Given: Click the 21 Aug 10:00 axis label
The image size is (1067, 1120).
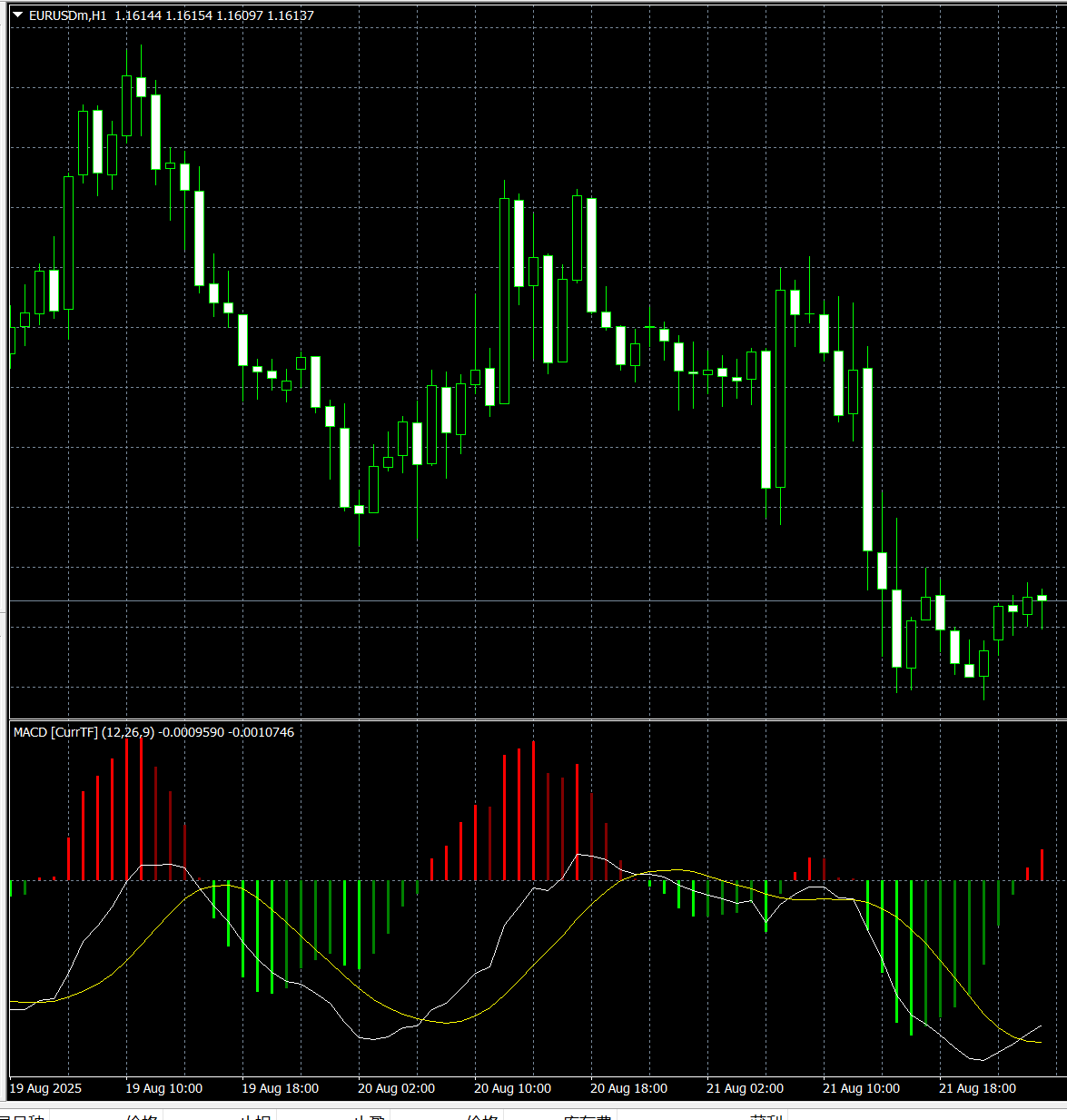Looking at the screenshot, I should pos(861,1088).
